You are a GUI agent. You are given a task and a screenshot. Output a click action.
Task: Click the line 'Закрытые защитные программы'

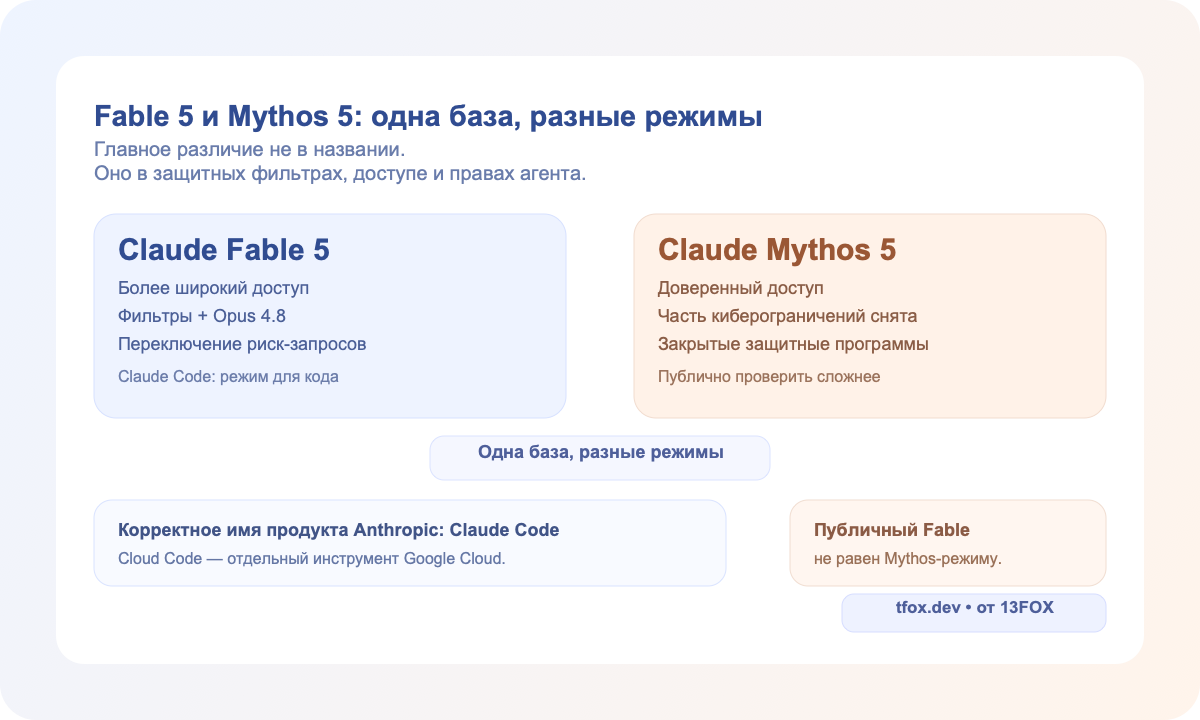tap(794, 344)
